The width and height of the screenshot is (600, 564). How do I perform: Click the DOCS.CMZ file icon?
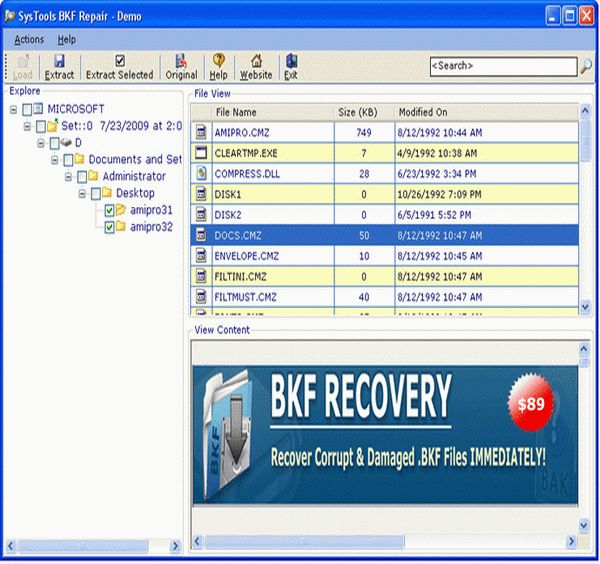[201, 235]
